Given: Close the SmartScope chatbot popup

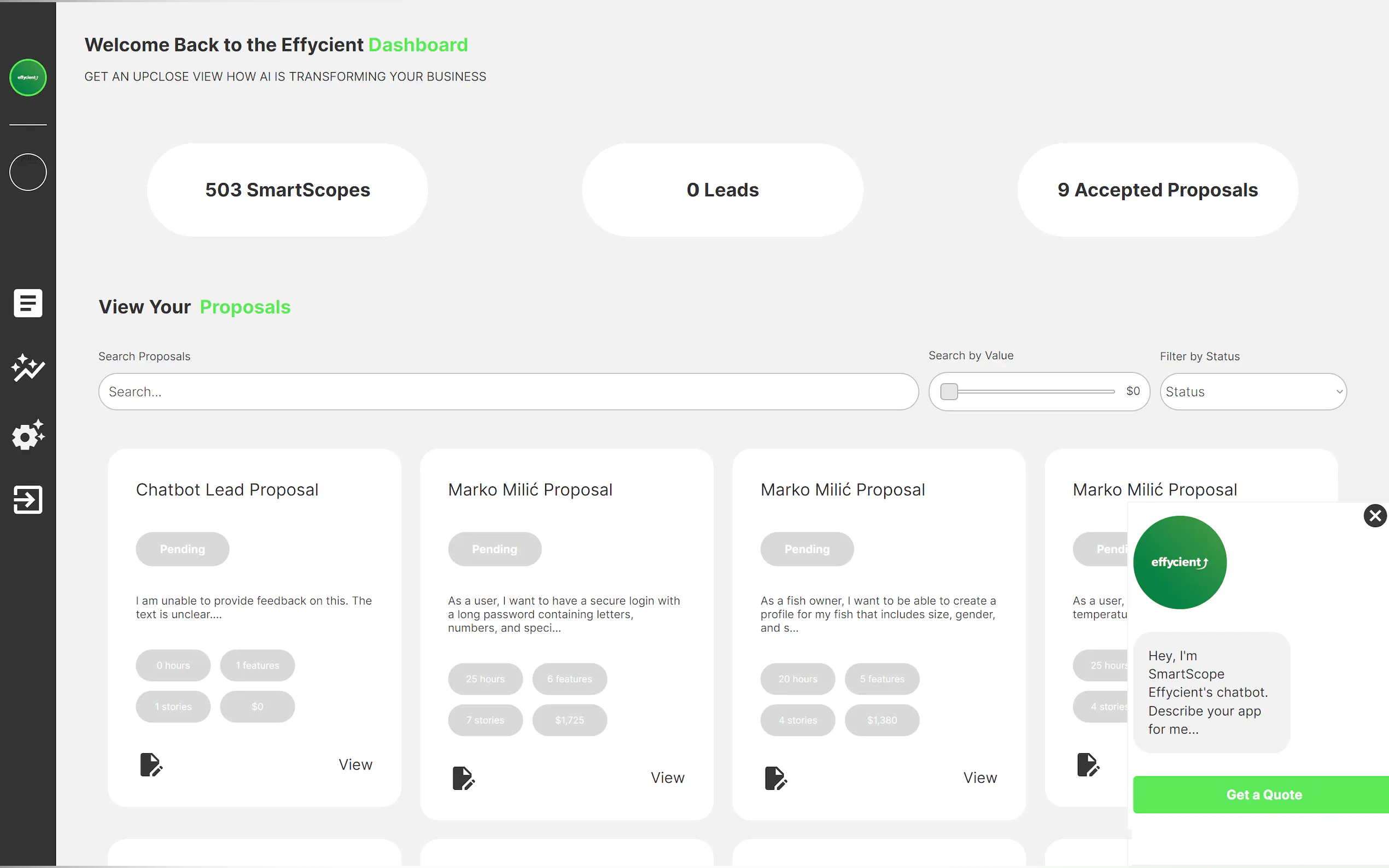Looking at the screenshot, I should (1375, 515).
